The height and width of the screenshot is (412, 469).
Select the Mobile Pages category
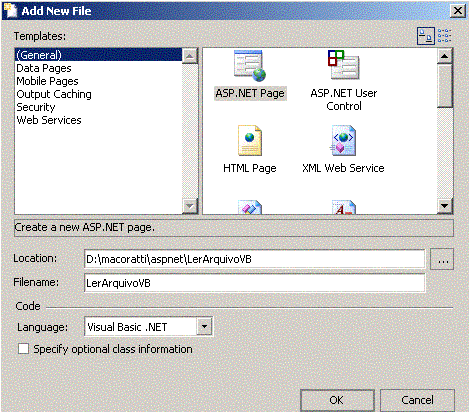click(47, 81)
